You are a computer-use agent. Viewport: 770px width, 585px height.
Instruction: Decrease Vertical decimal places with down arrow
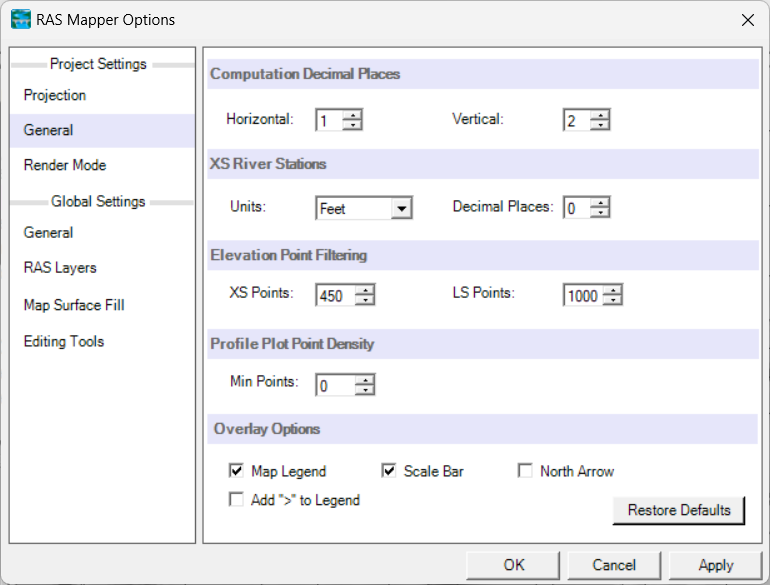tap(600, 125)
